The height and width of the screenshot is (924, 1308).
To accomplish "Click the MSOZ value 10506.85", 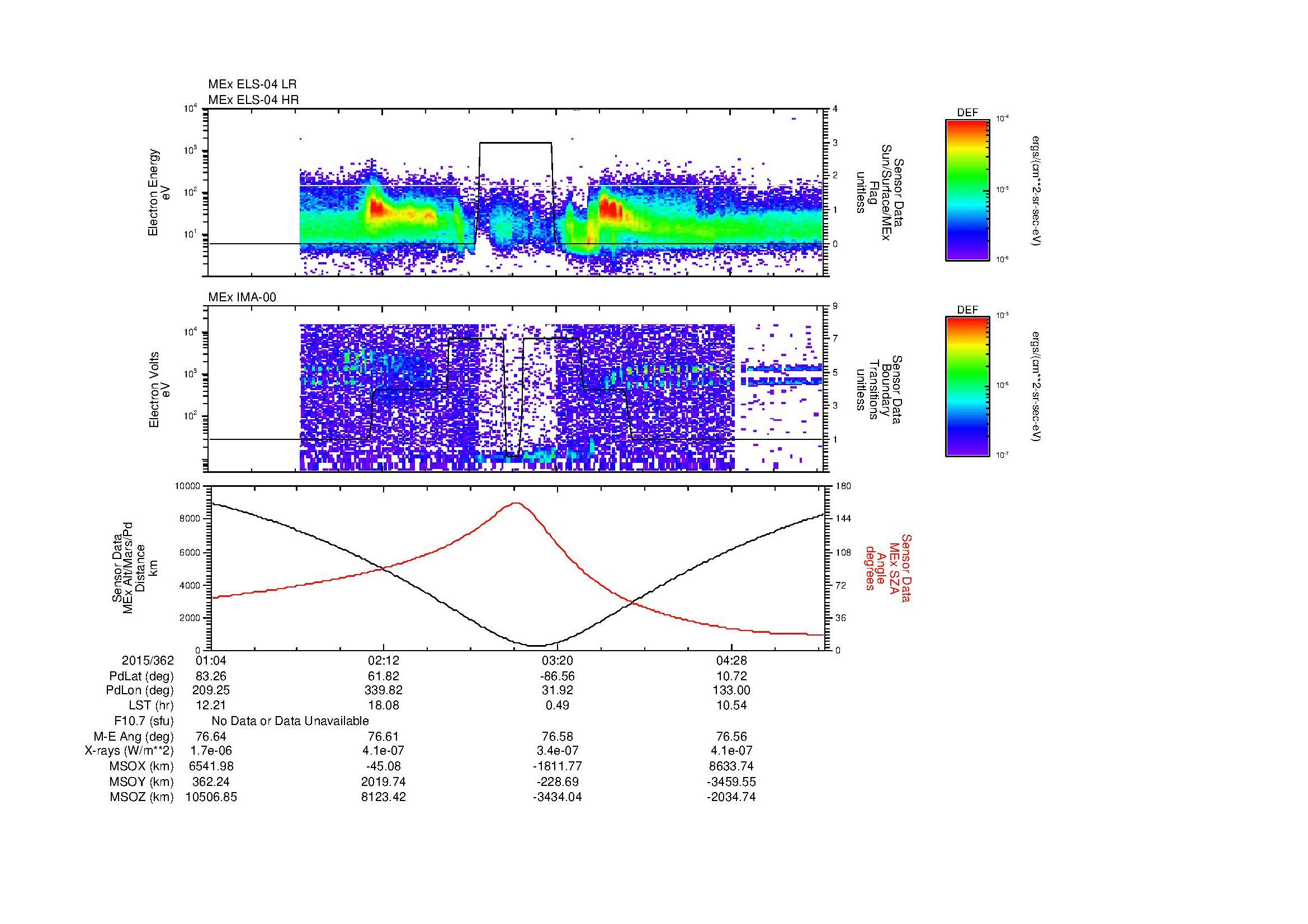I will [211, 797].
